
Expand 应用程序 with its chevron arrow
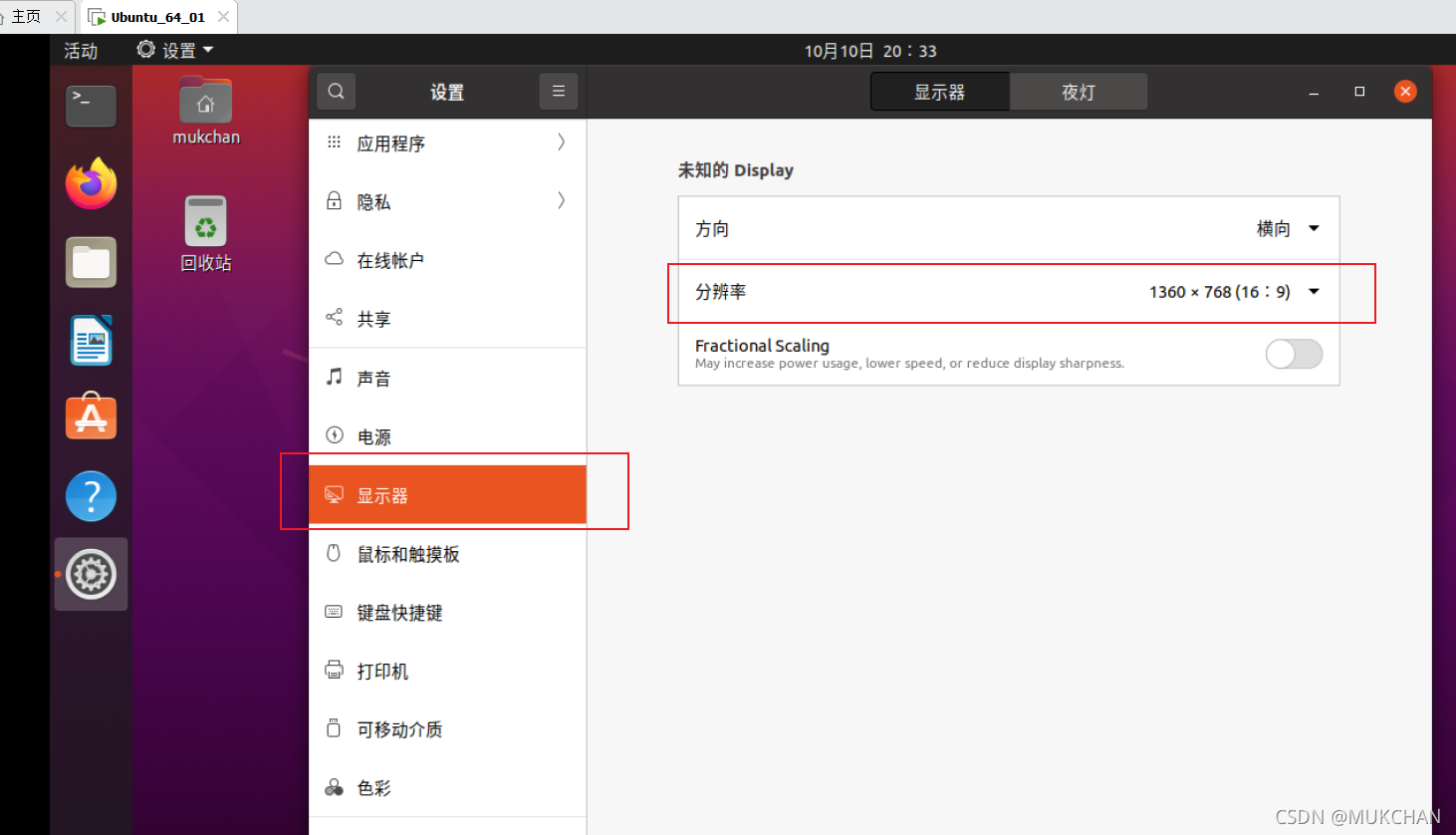pos(562,142)
